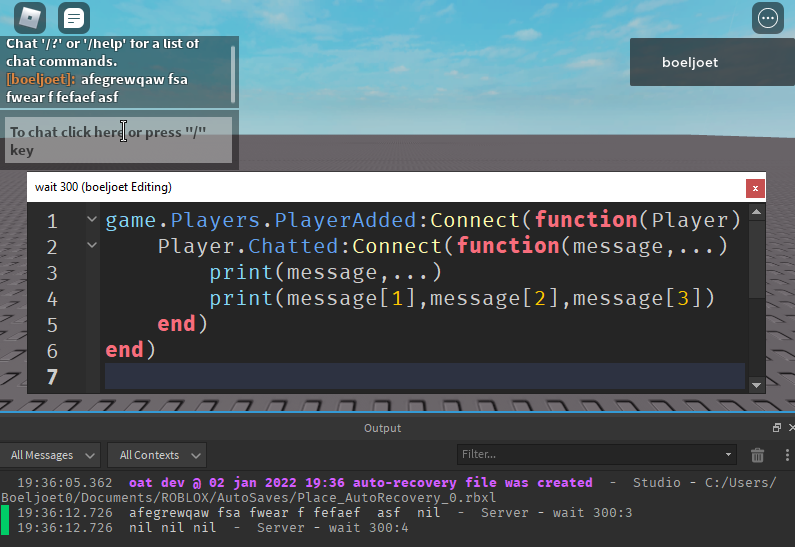Click the Output panel title
Image resolution: width=795 pixels, height=547 pixels.
tap(382, 428)
